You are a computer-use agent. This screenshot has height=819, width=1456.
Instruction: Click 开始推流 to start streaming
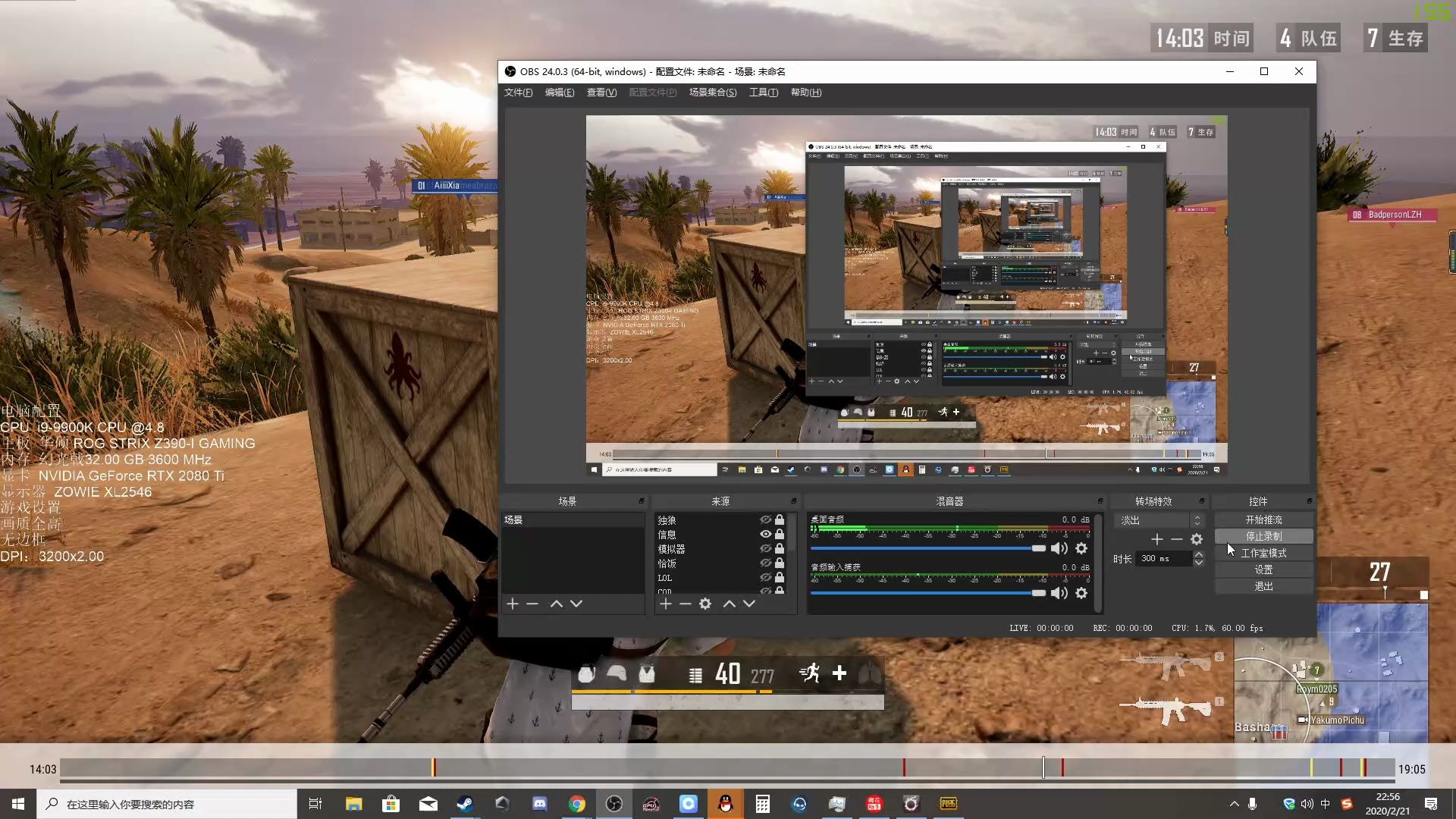tap(1264, 519)
